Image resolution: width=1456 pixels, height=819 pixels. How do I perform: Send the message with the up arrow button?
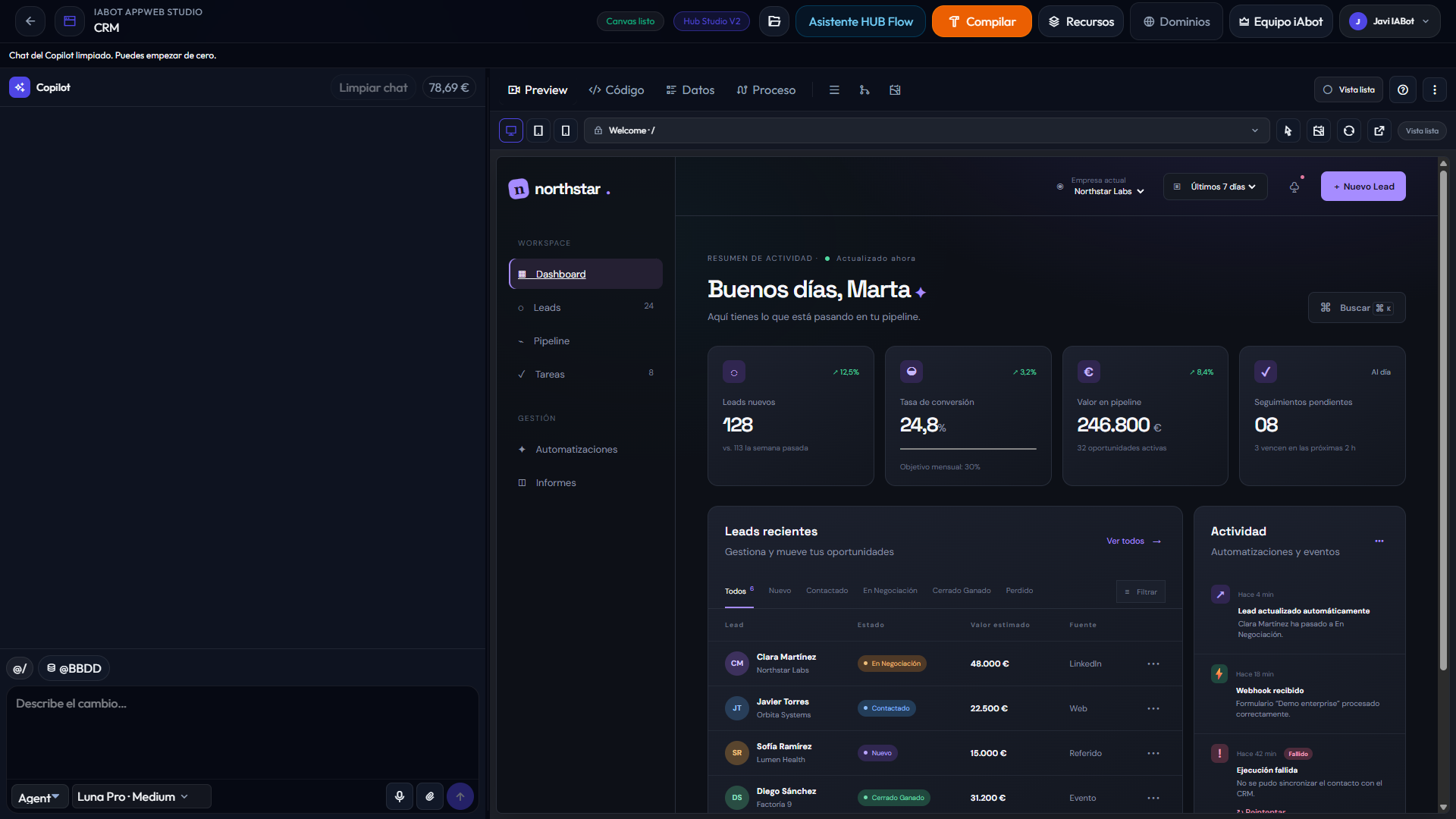coord(460,796)
